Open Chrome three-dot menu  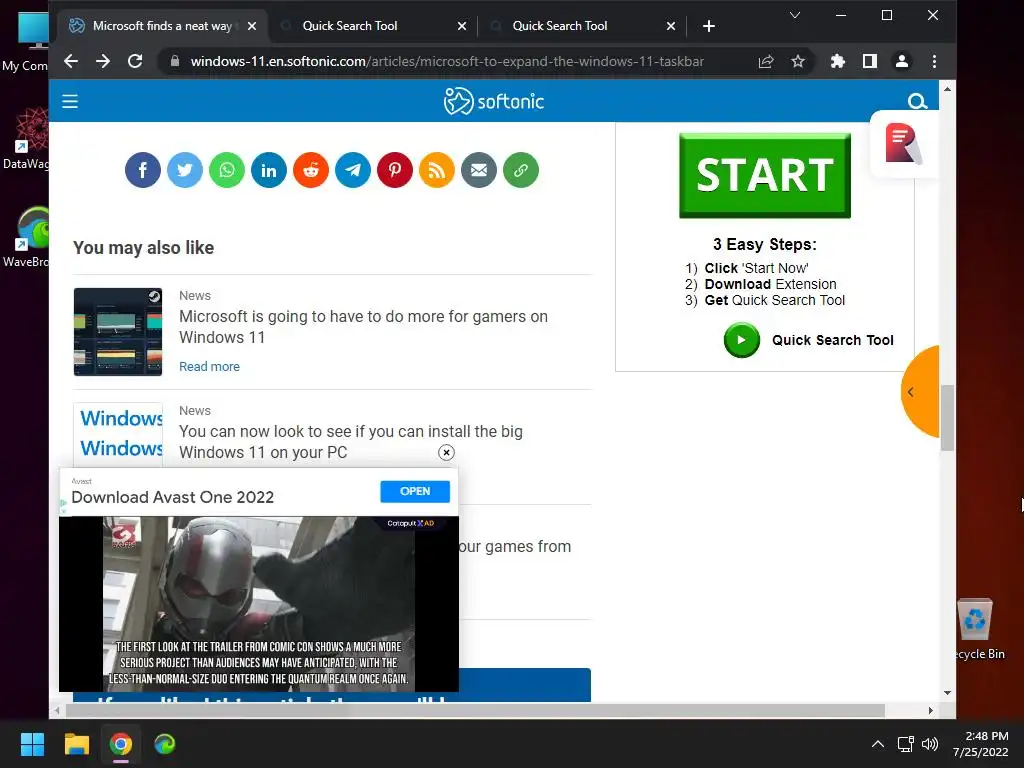click(934, 61)
